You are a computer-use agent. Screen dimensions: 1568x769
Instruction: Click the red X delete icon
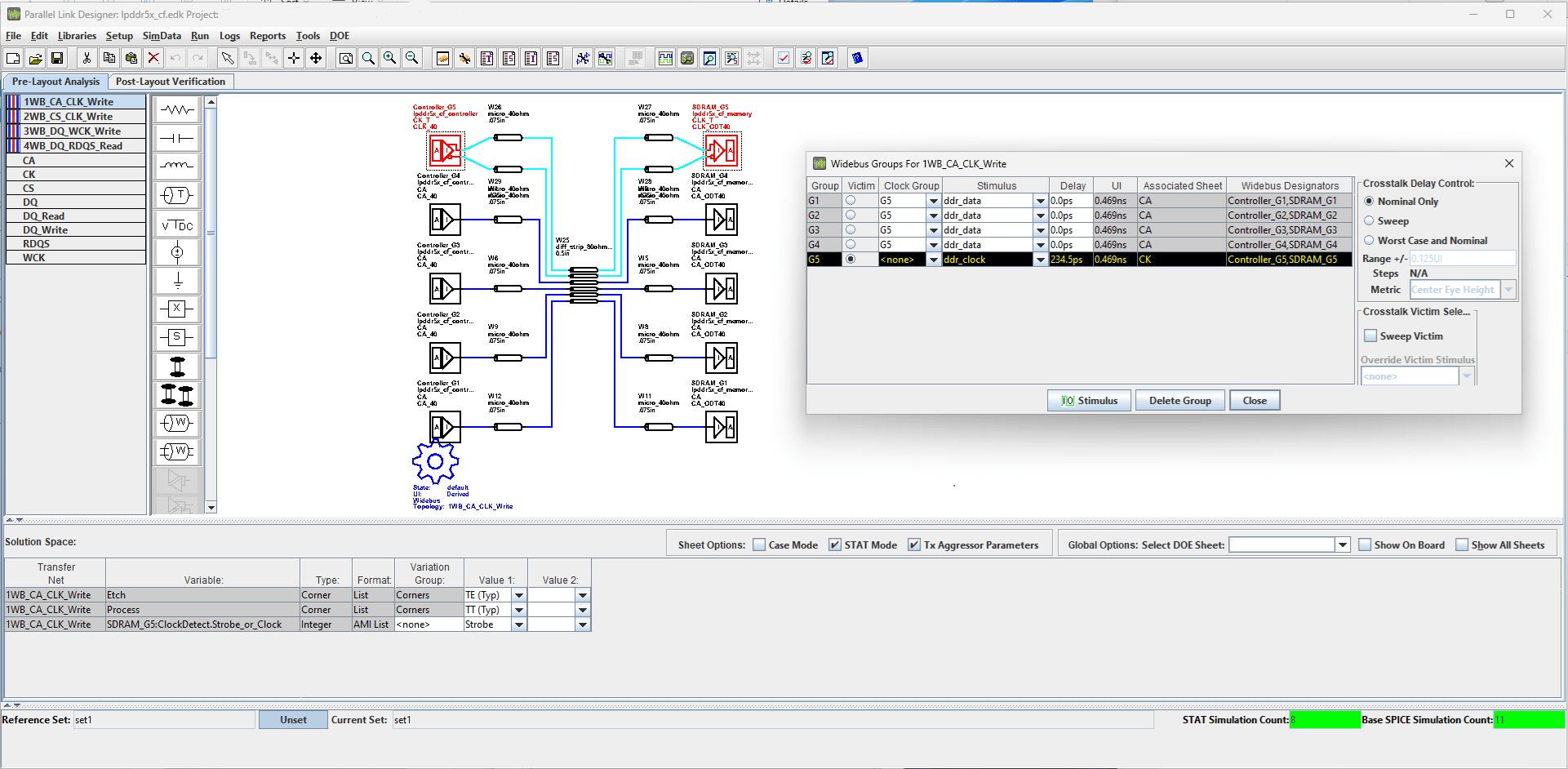pyautogui.click(x=153, y=58)
